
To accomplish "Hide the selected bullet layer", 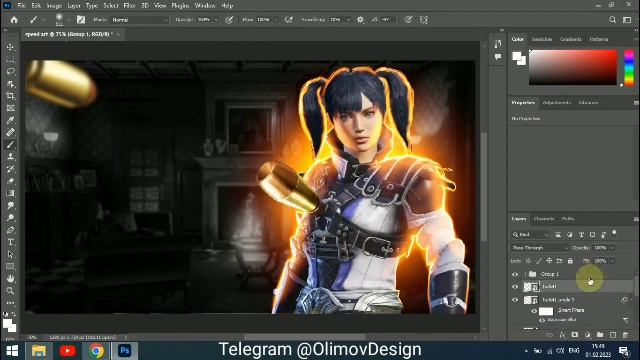I will 515,287.
